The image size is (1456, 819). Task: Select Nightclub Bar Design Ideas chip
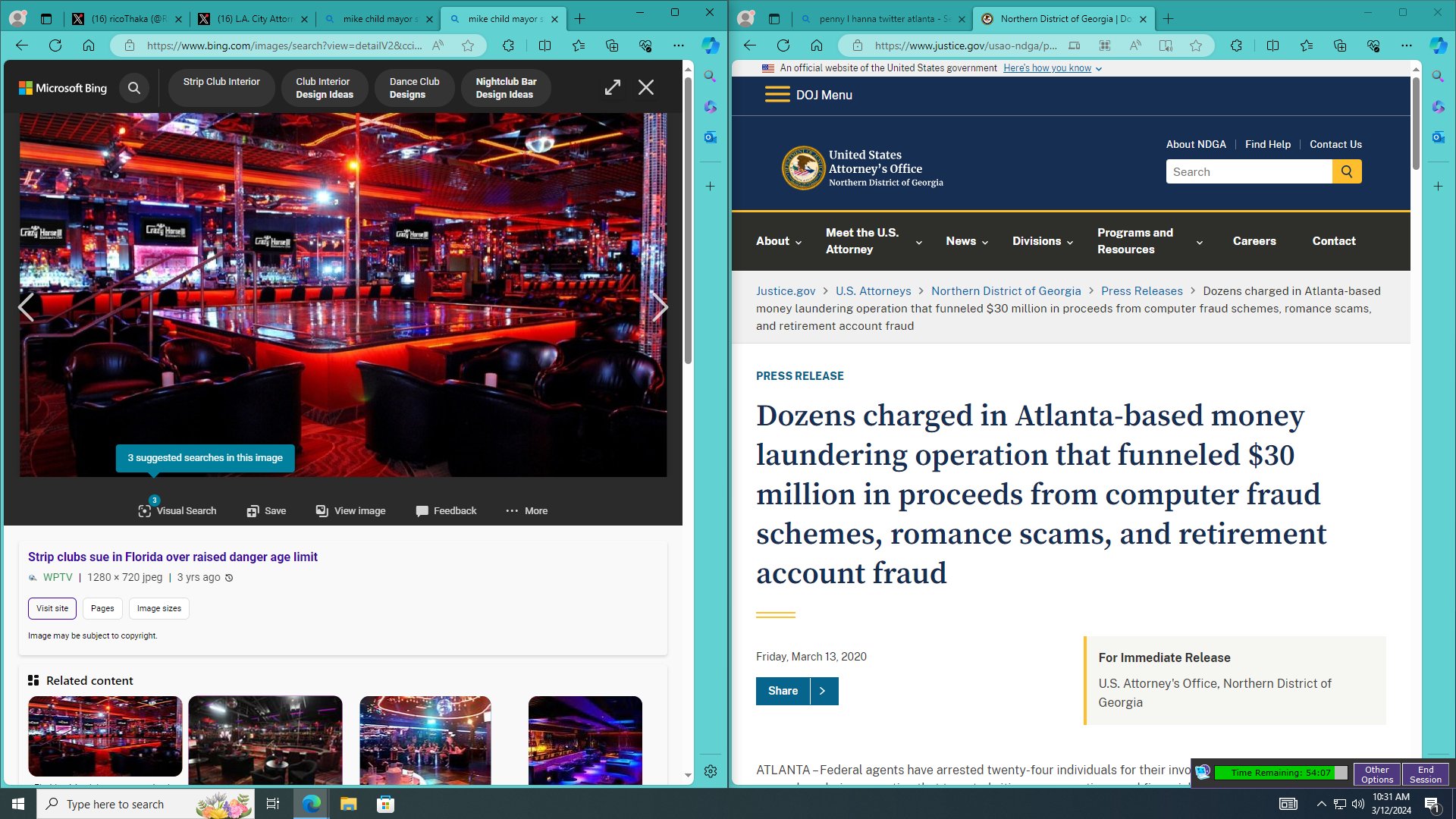506,88
